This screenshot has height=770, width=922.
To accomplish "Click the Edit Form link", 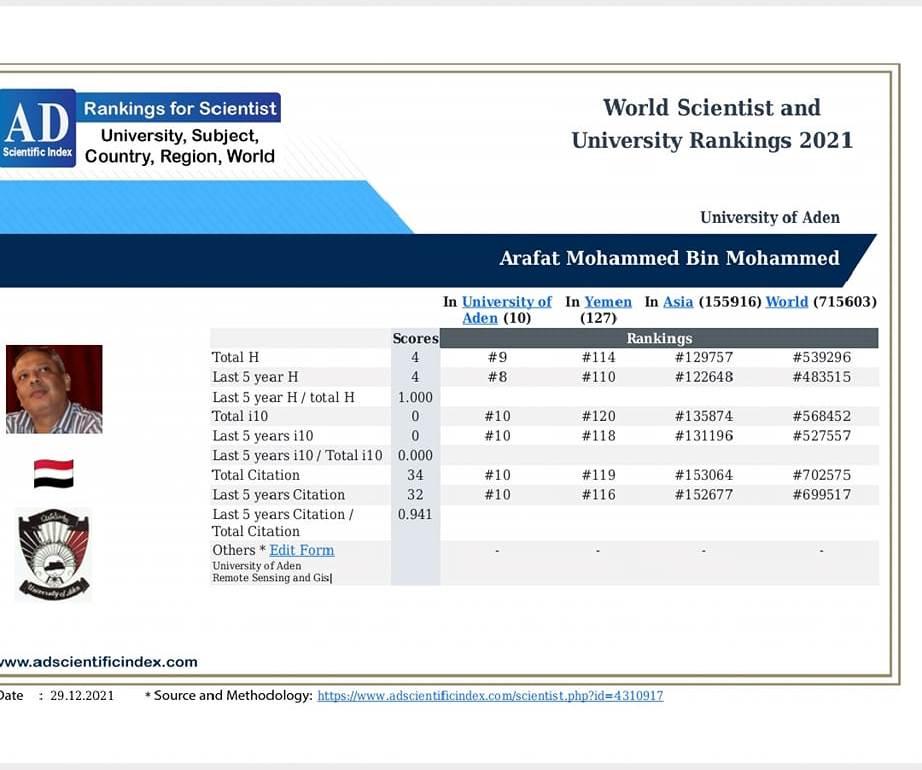I will coord(301,550).
